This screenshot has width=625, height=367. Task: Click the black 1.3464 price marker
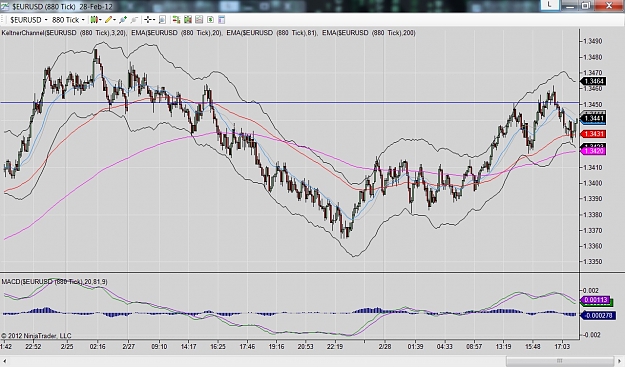(x=593, y=81)
